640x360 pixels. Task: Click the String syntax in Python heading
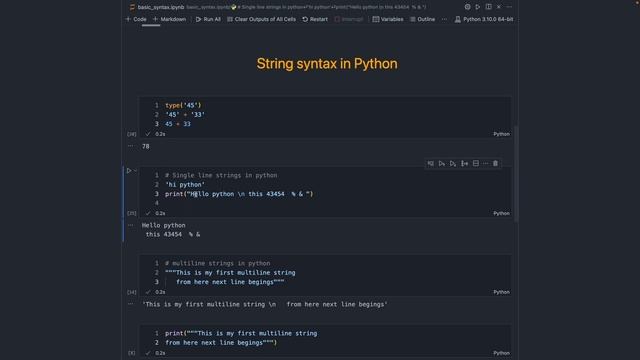pyautogui.click(x=327, y=64)
